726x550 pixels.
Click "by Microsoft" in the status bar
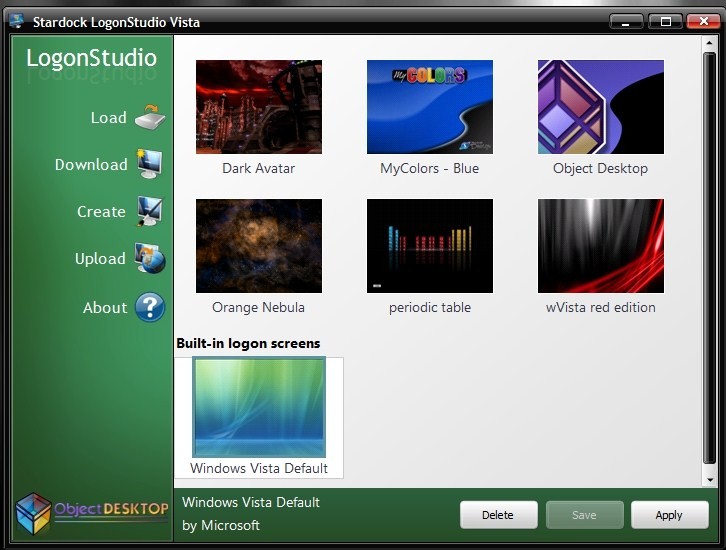221,525
